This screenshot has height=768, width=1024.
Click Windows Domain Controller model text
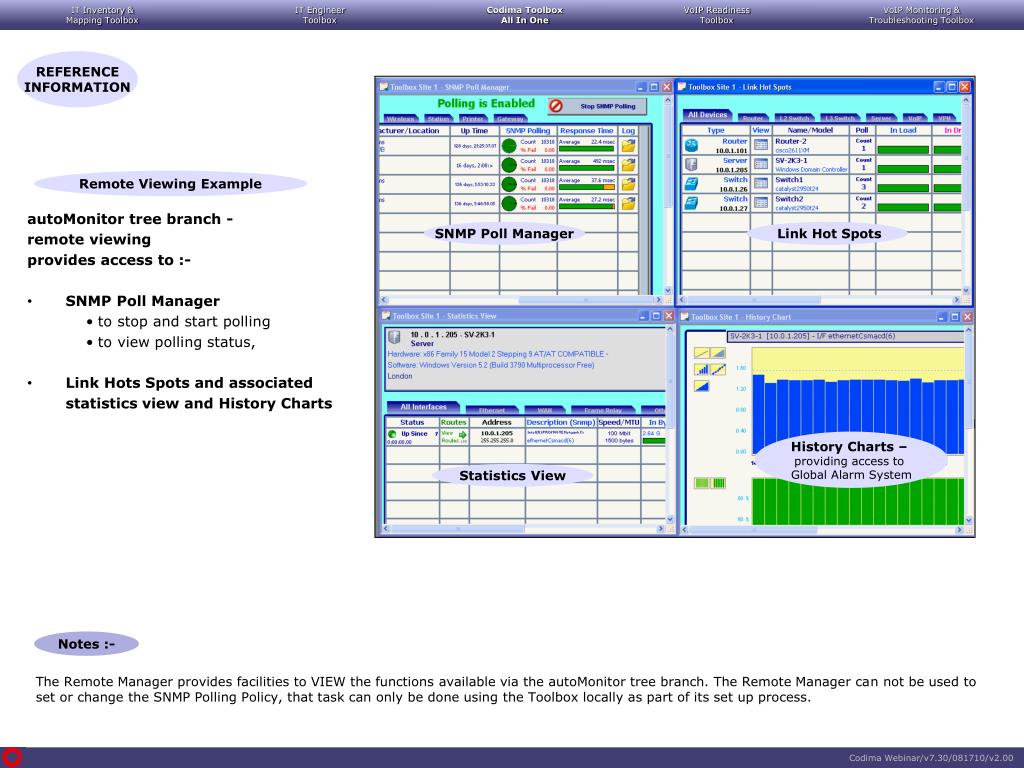pyautogui.click(x=811, y=170)
